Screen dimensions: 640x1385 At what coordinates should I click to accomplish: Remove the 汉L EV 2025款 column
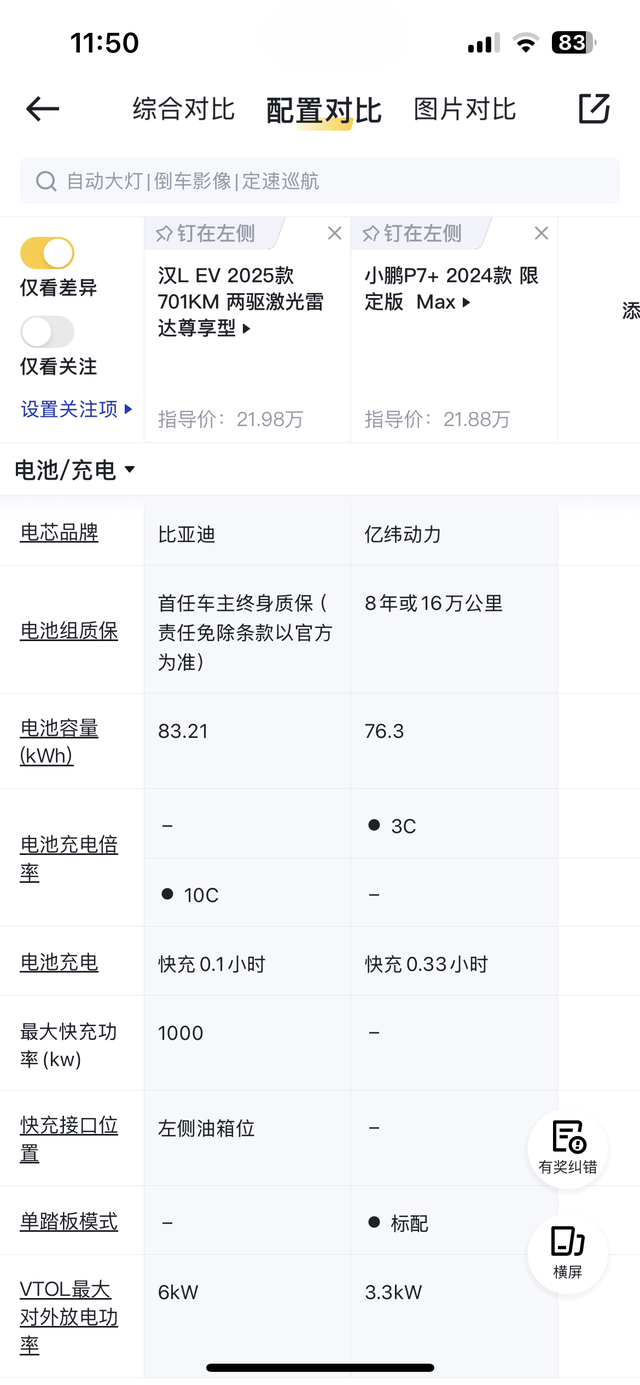[x=335, y=233]
